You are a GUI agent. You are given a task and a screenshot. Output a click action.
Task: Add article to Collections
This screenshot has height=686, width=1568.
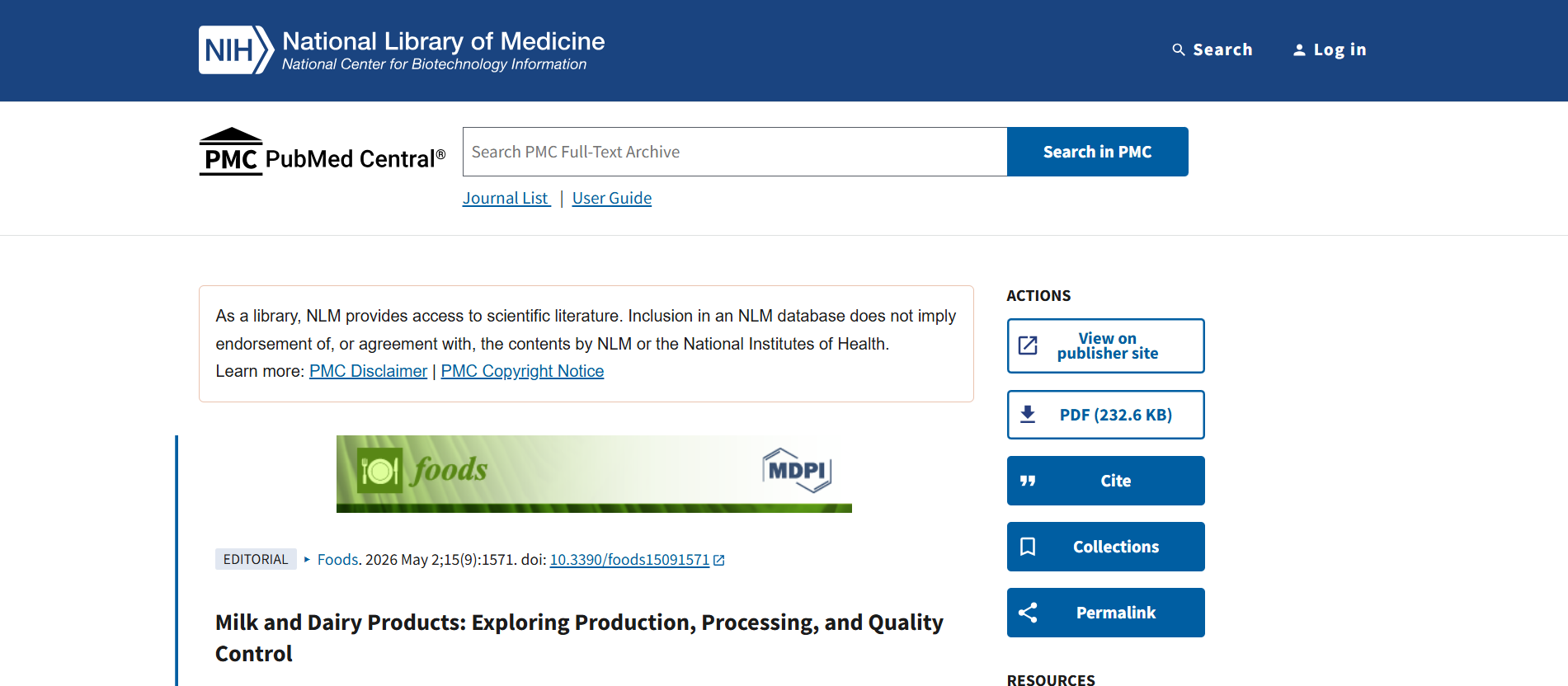(x=1106, y=547)
